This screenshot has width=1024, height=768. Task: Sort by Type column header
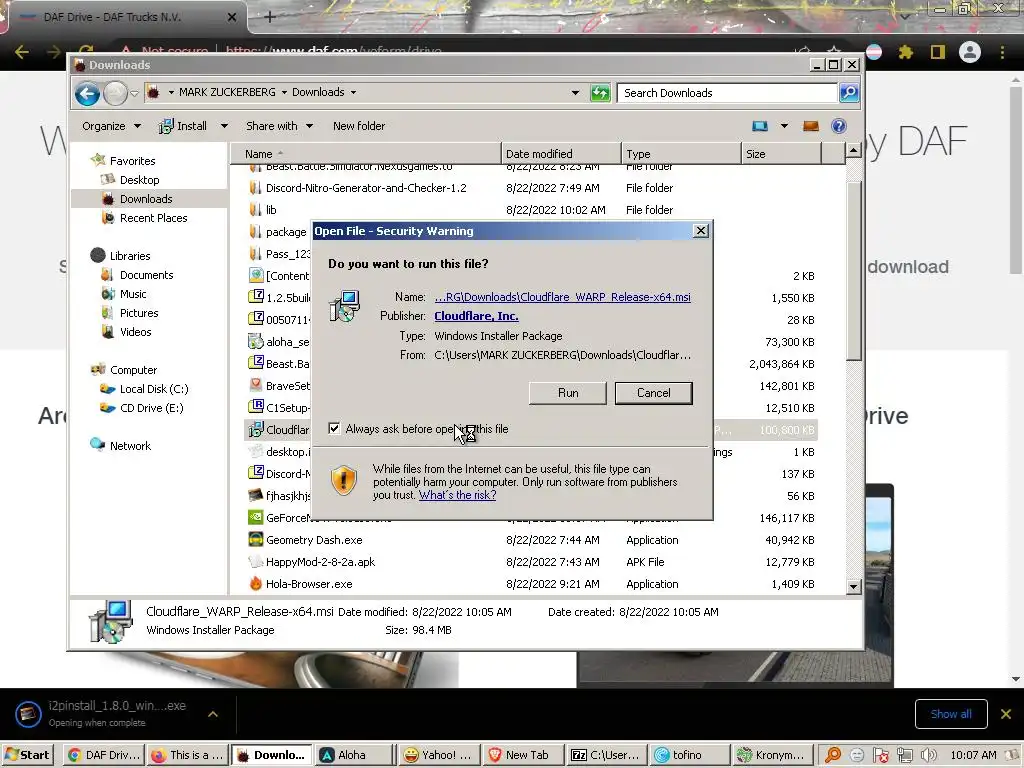(681, 154)
